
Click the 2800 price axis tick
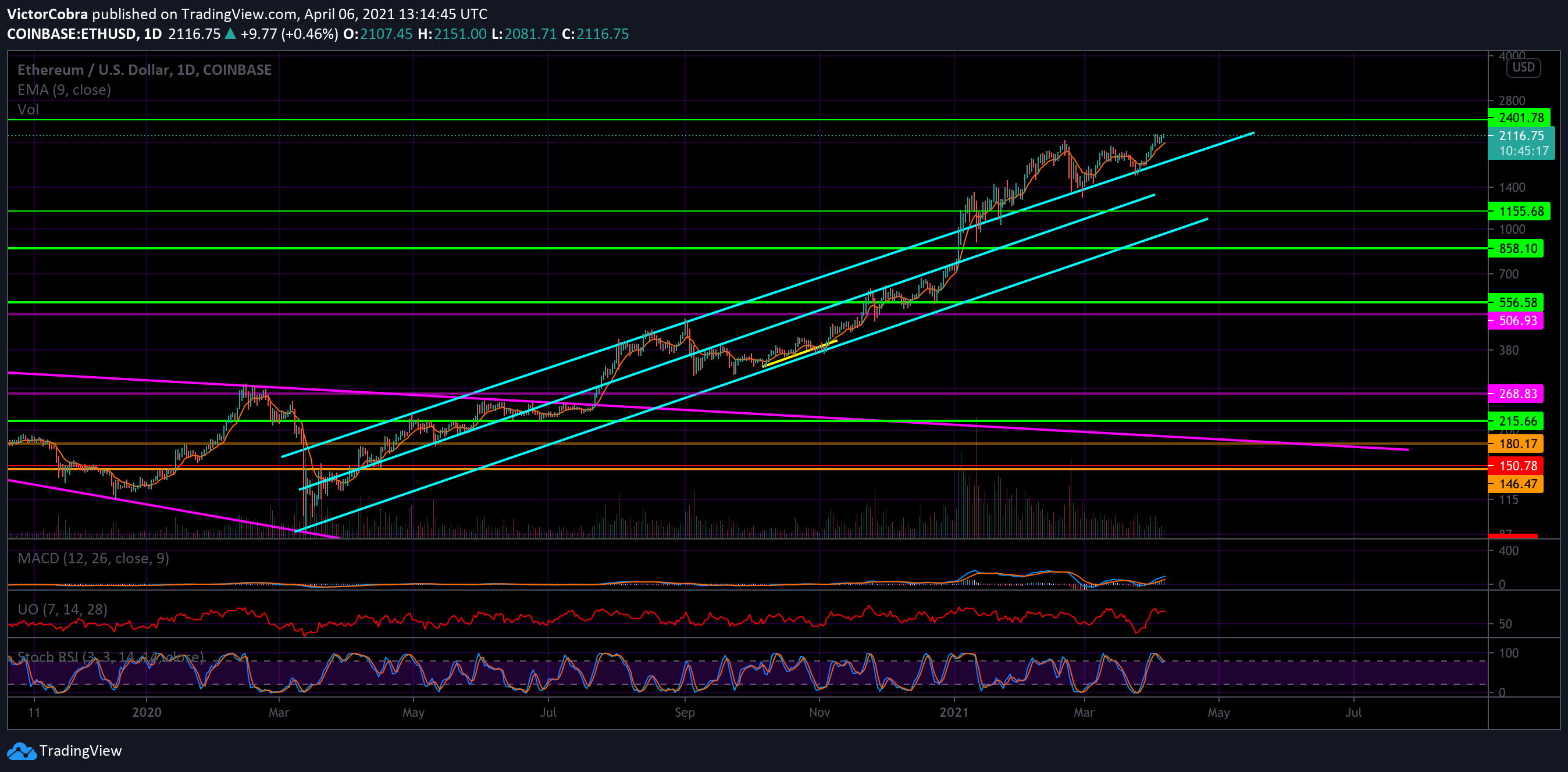coord(1512,101)
